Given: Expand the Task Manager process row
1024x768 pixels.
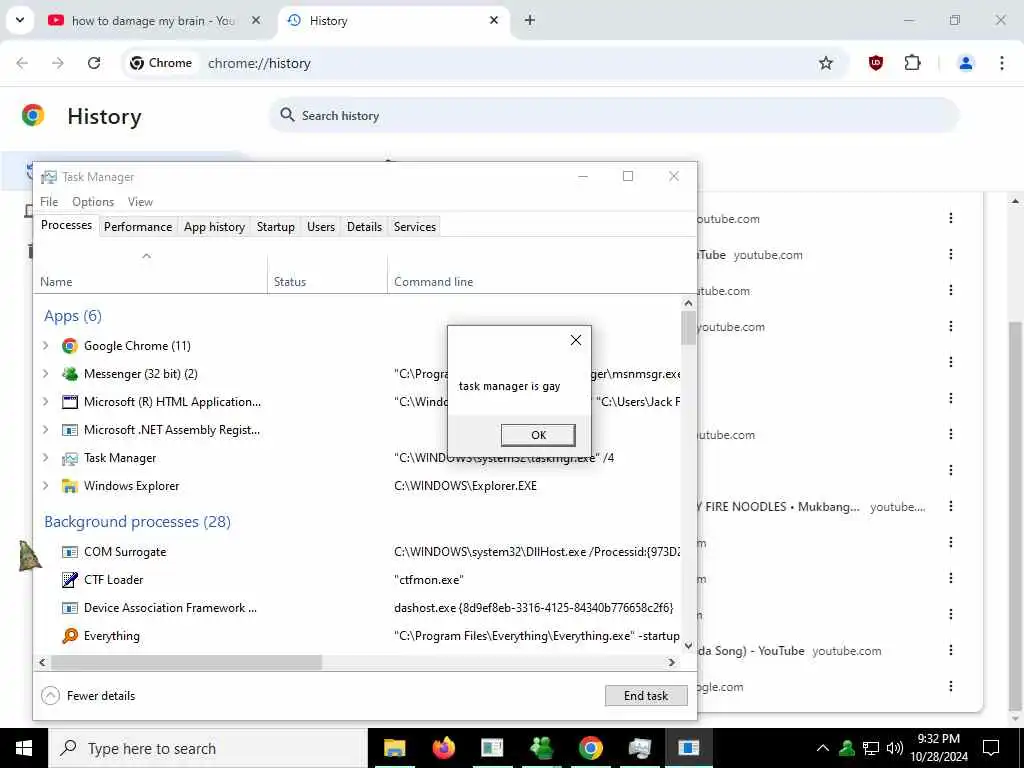Looking at the screenshot, I should (x=45, y=458).
